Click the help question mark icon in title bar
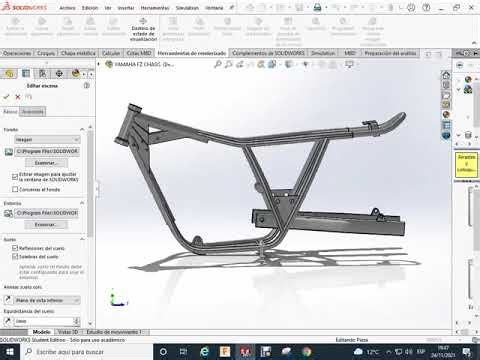Image resolution: width=480 pixels, height=360 pixels. tap(426, 7)
